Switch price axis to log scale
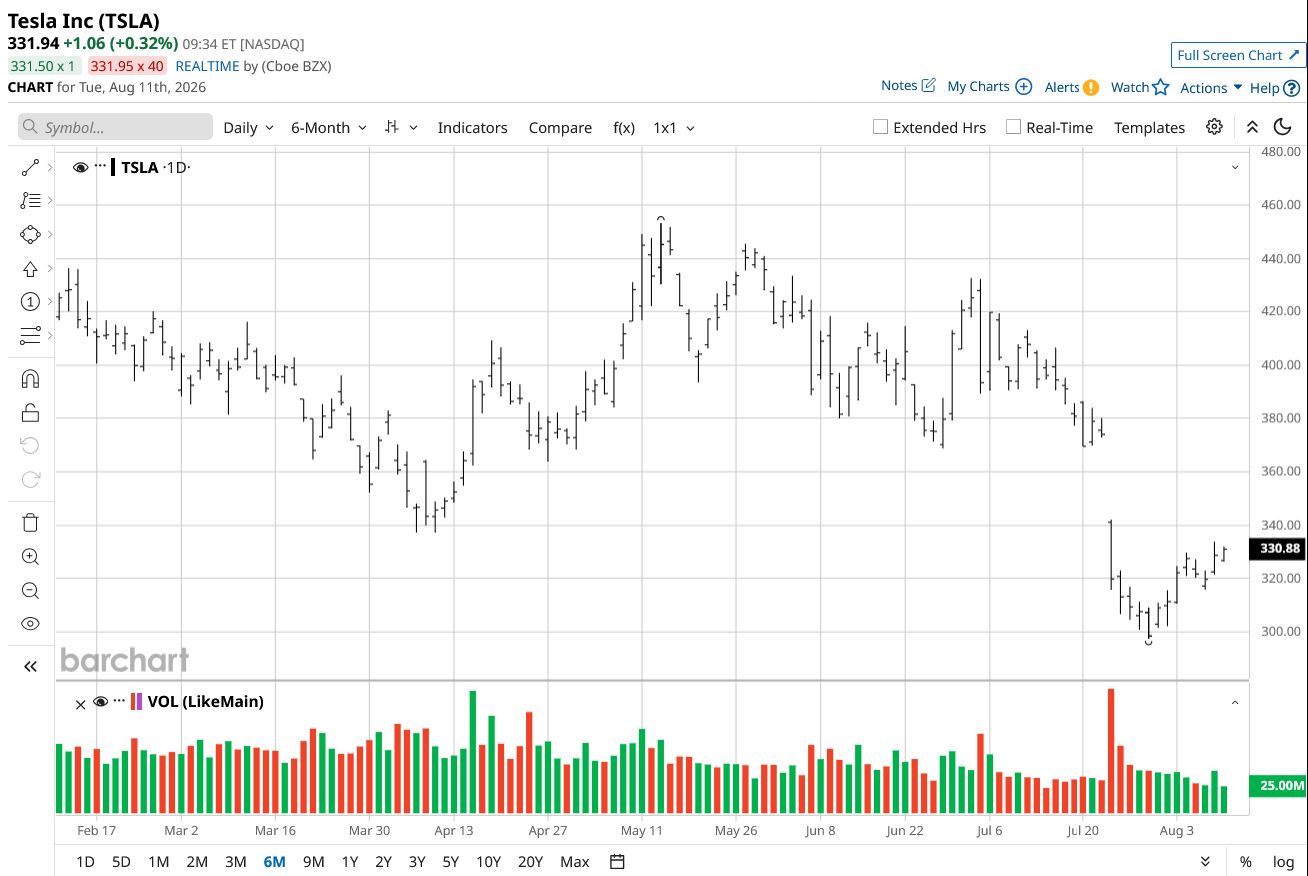1308x876 pixels. coord(1283,862)
